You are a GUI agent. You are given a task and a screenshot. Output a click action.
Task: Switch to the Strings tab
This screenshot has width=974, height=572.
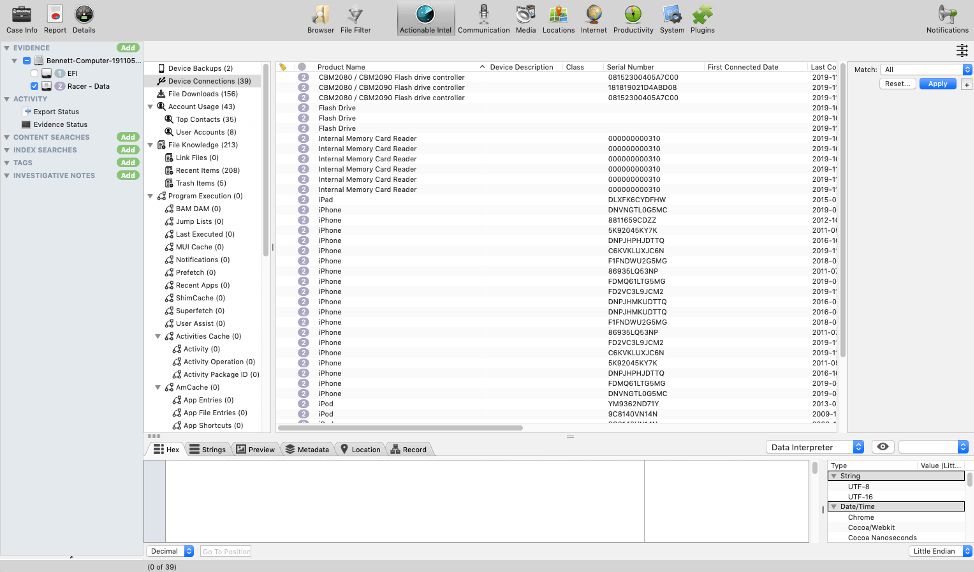point(207,449)
